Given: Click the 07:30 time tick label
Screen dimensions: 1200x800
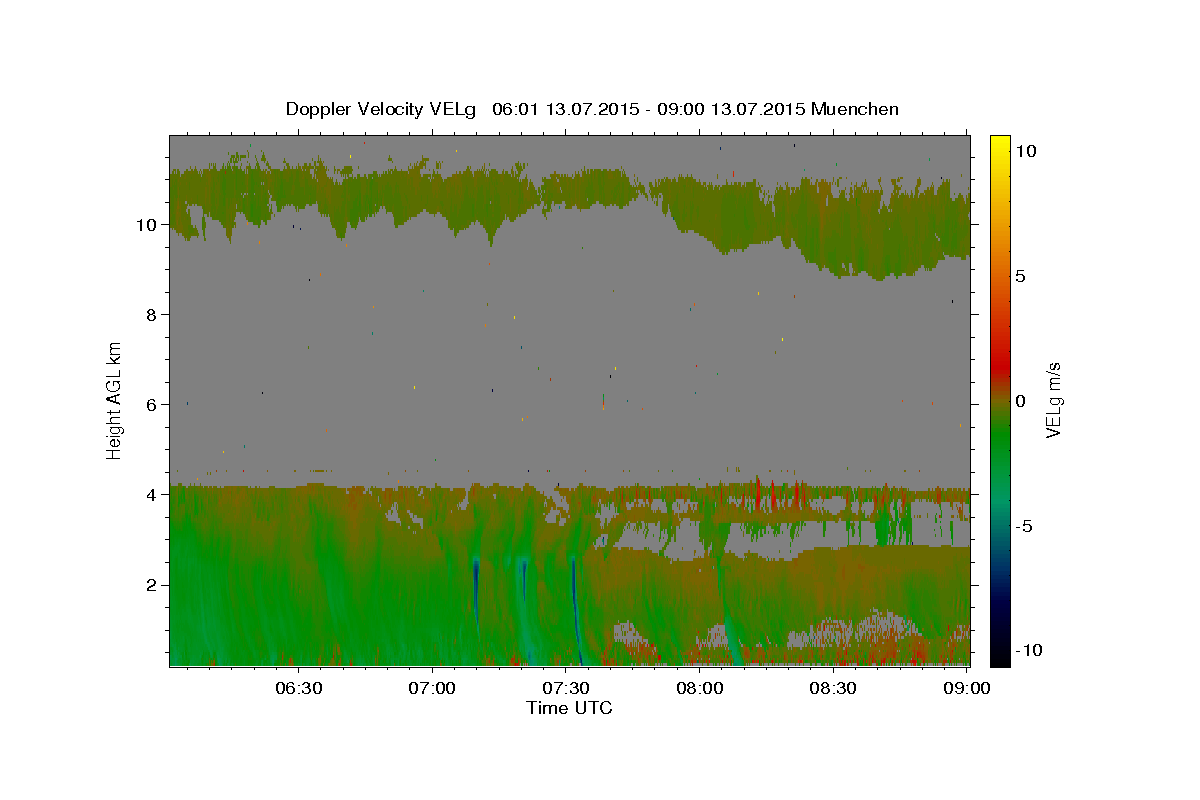Looking at the screenshot, I should pos(565,689).
